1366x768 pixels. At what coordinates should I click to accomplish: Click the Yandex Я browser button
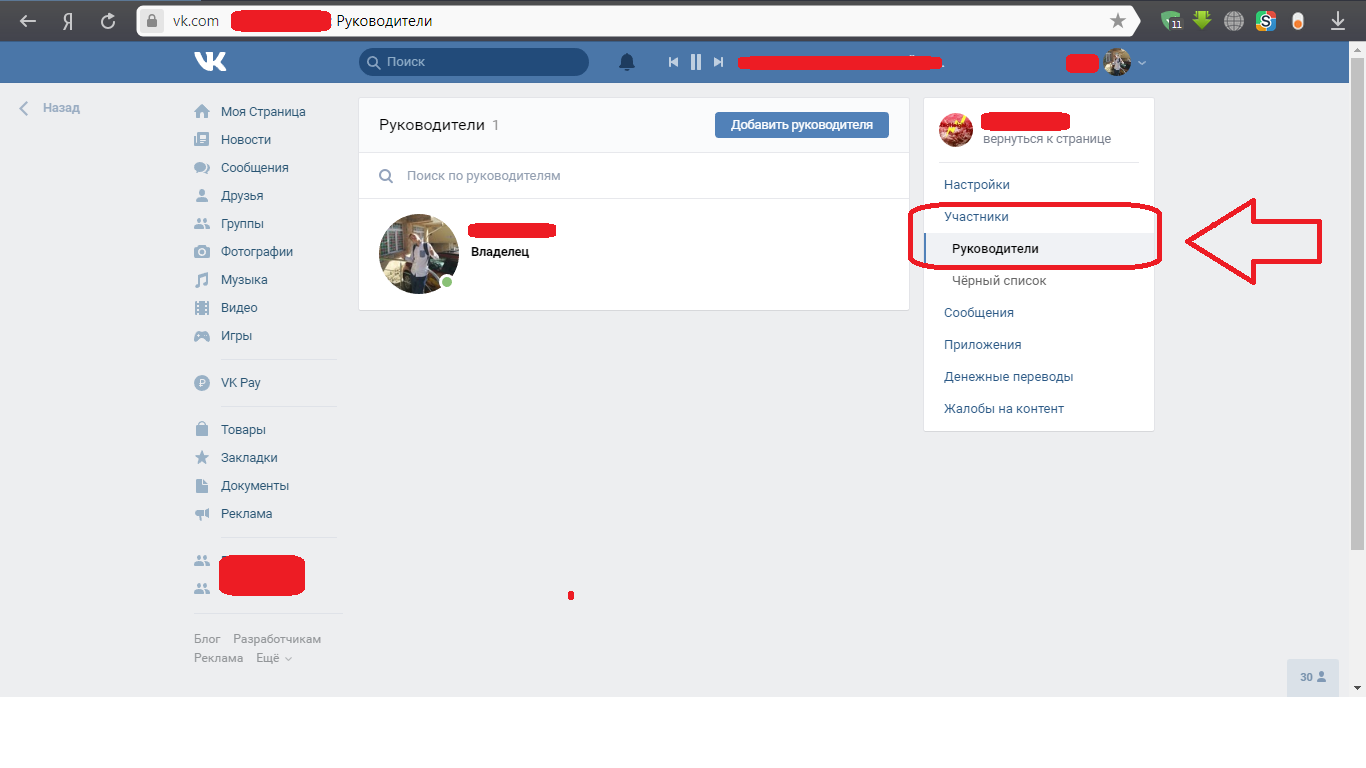68,20
